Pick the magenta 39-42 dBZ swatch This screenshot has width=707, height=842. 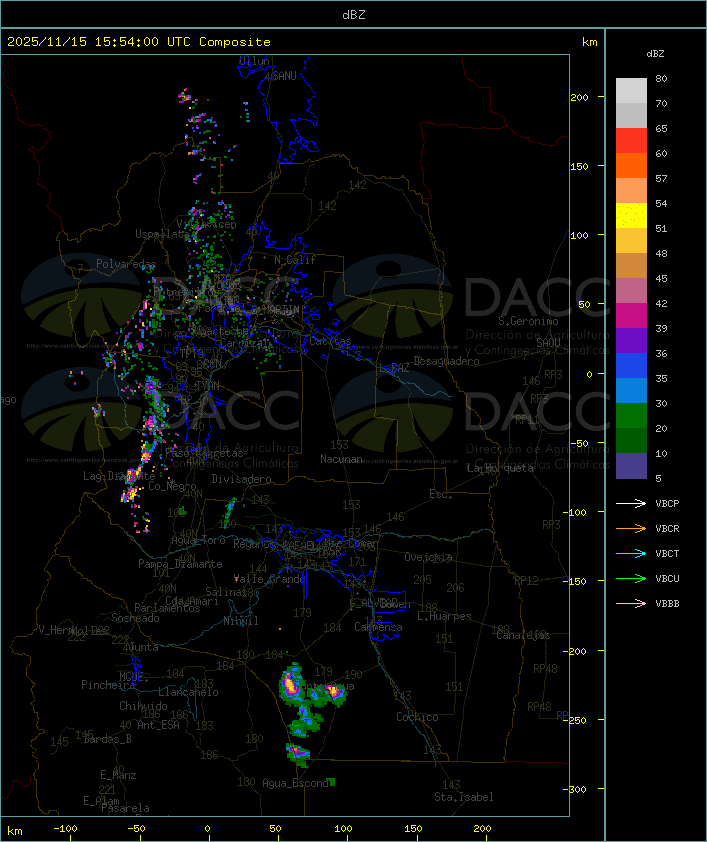pyautogui.click(x=631, y=316)
